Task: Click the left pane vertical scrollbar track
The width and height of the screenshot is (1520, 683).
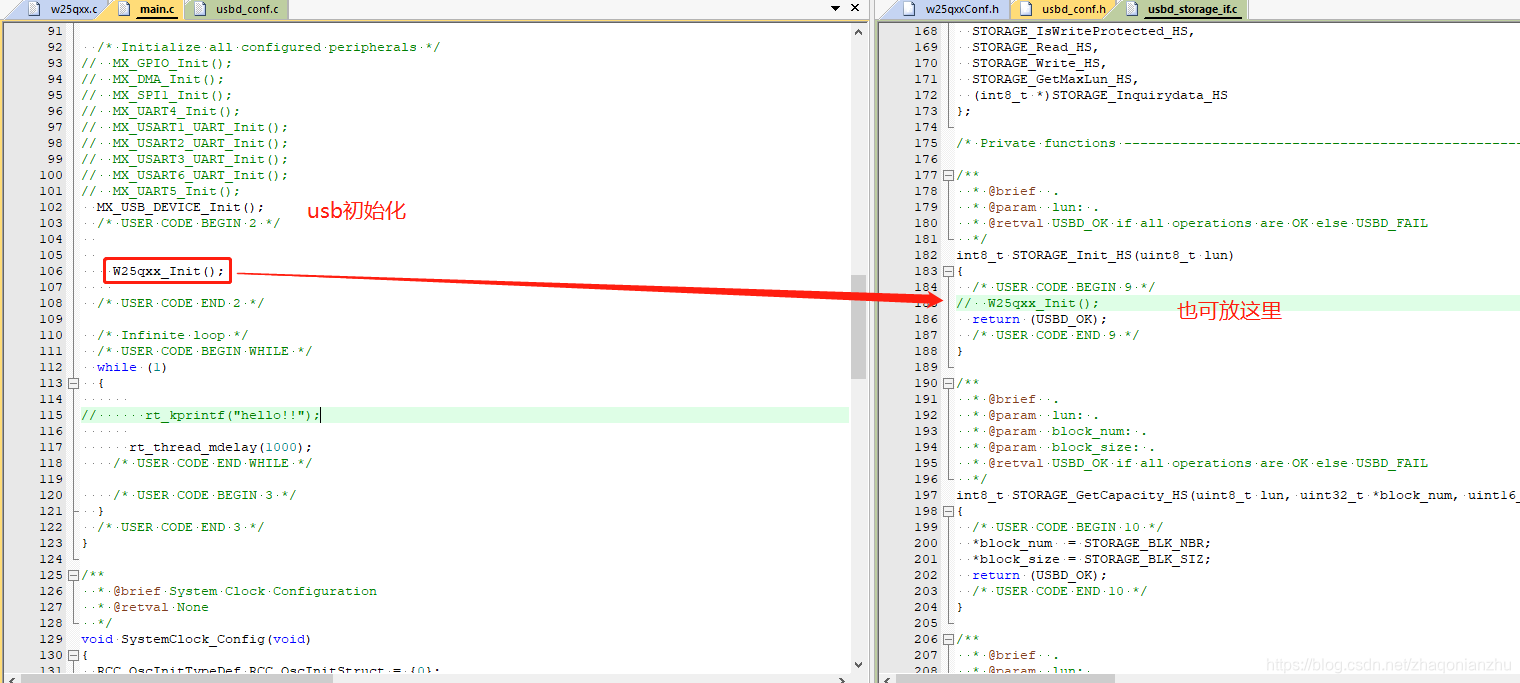Action: 858,500
